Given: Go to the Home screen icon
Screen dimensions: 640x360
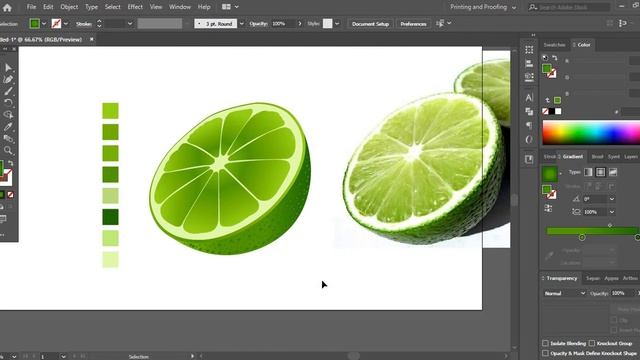Looking at the screenshot, I should point(7,7).
